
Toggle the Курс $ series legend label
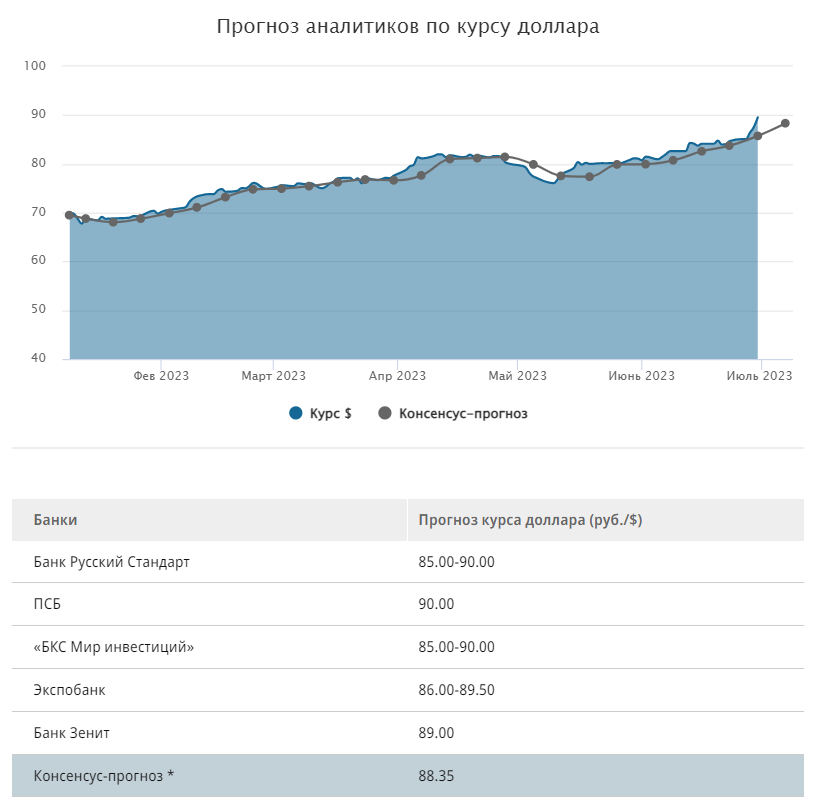click(330, 413)
